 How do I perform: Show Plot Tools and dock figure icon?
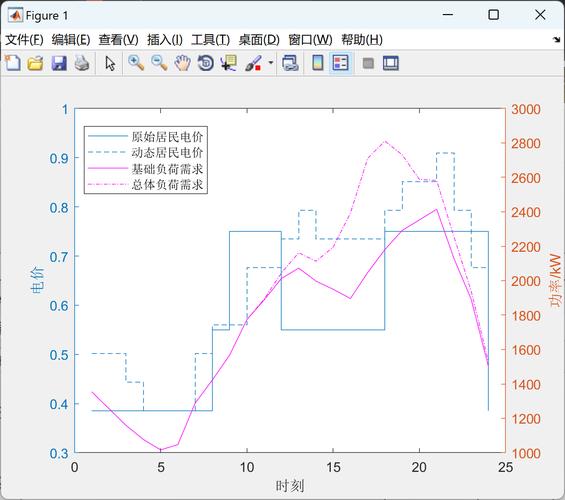(x=391, y=63)
